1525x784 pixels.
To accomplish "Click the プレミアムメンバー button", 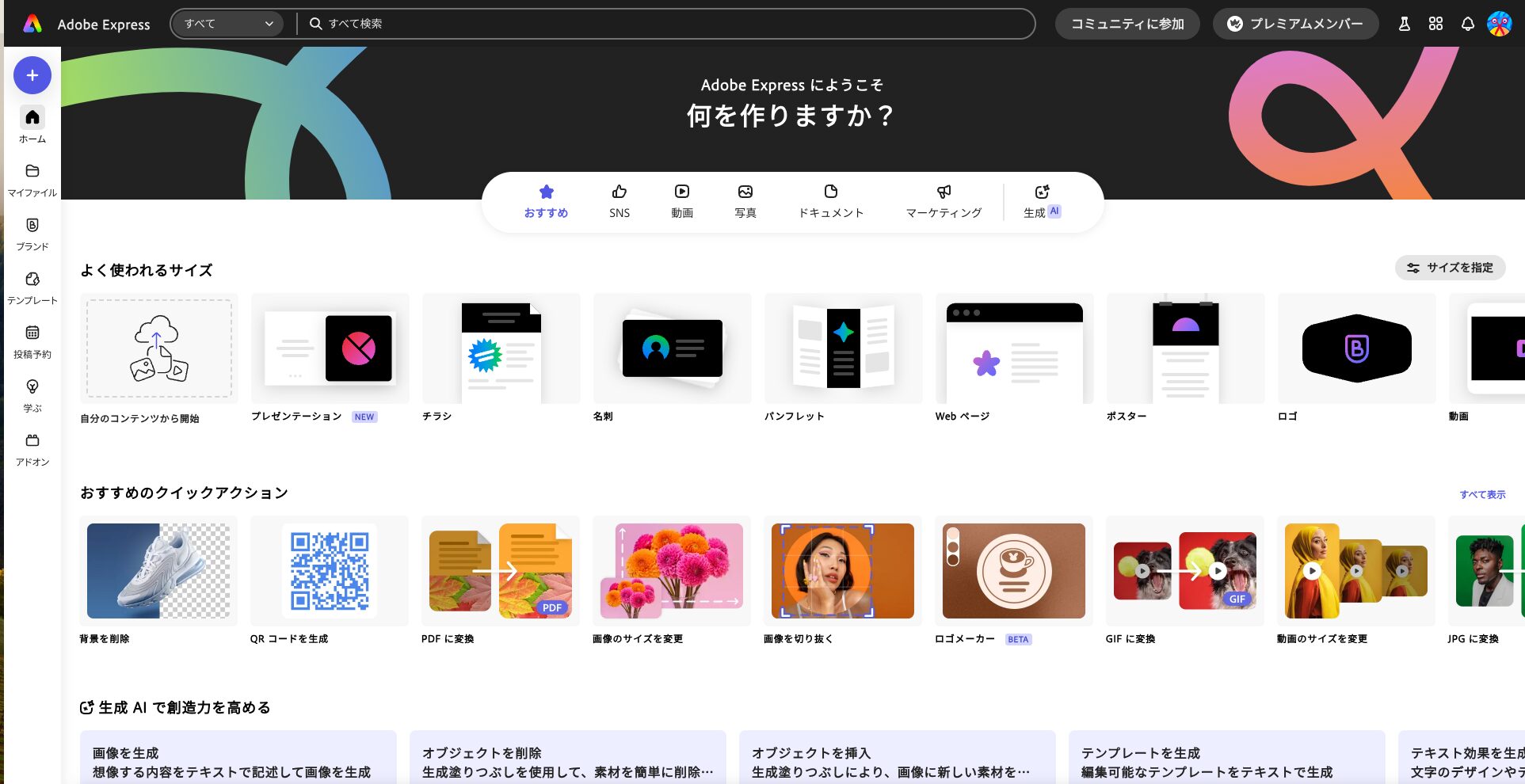I will (1295, 24).
